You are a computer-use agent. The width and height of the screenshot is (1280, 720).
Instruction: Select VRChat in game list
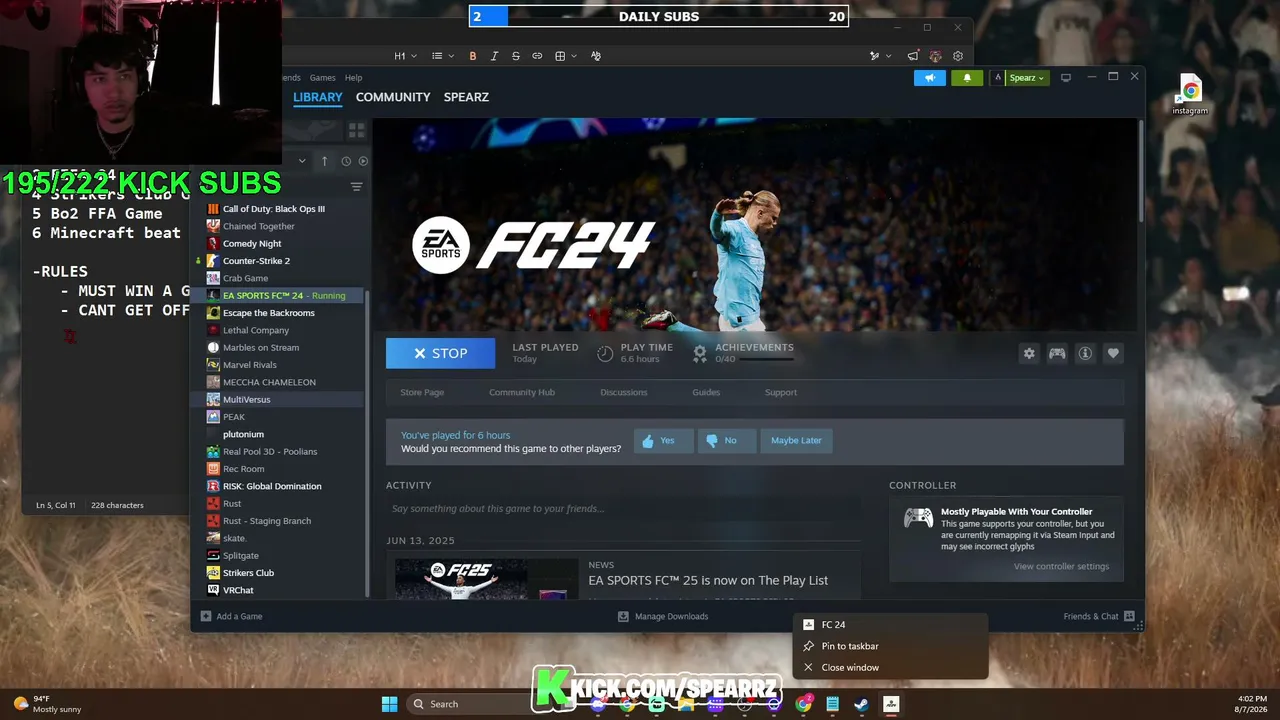pos(238,590)
